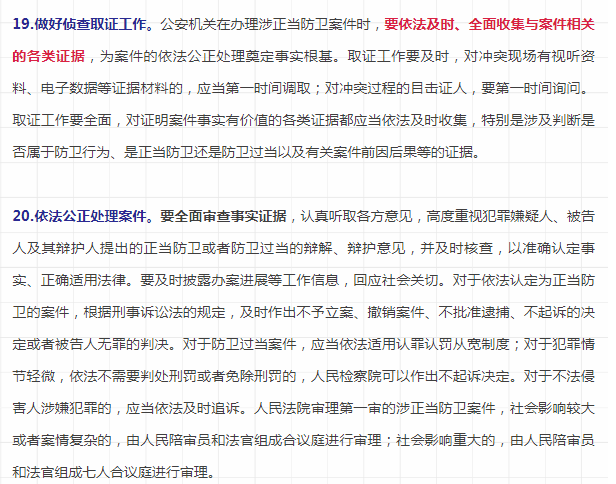Screen dimensions: 616x484
Task: Click the red phrase "的各类证据"
Action: click(x=48, y=56)
